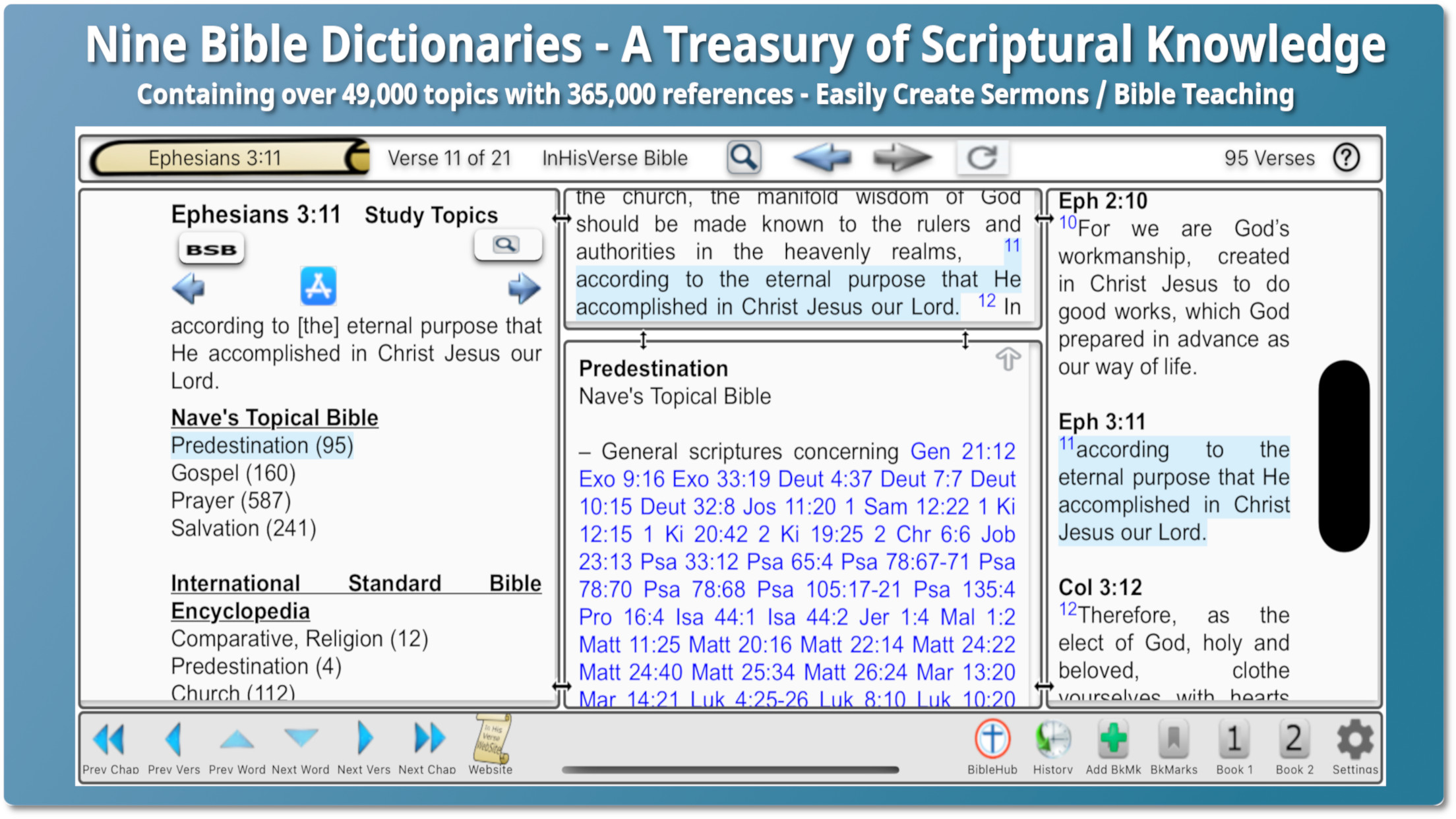Select Prayer (587) topic

231,501
